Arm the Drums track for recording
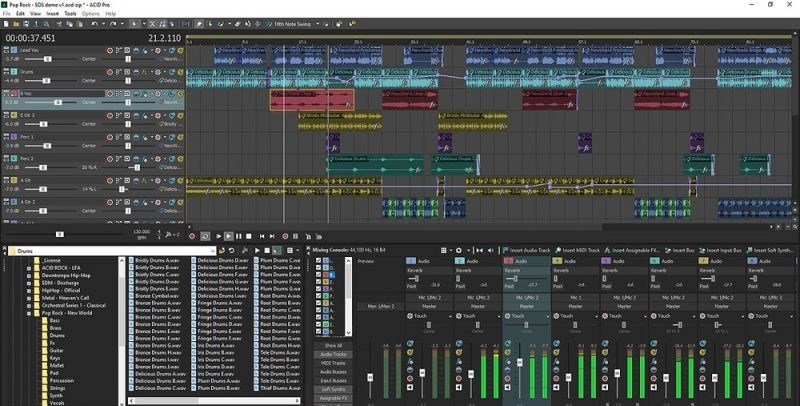Image resolution: width=800 pixels, height=406 pixels. coord(110,72)
